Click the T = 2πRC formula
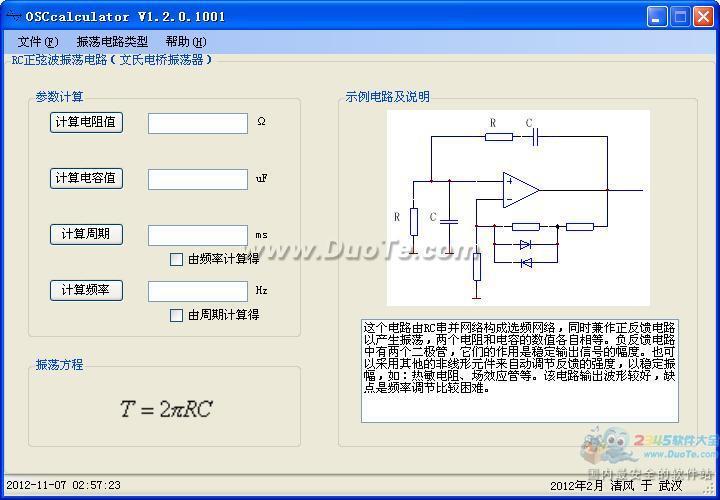720x500 pixels. [x=167, y=409]
